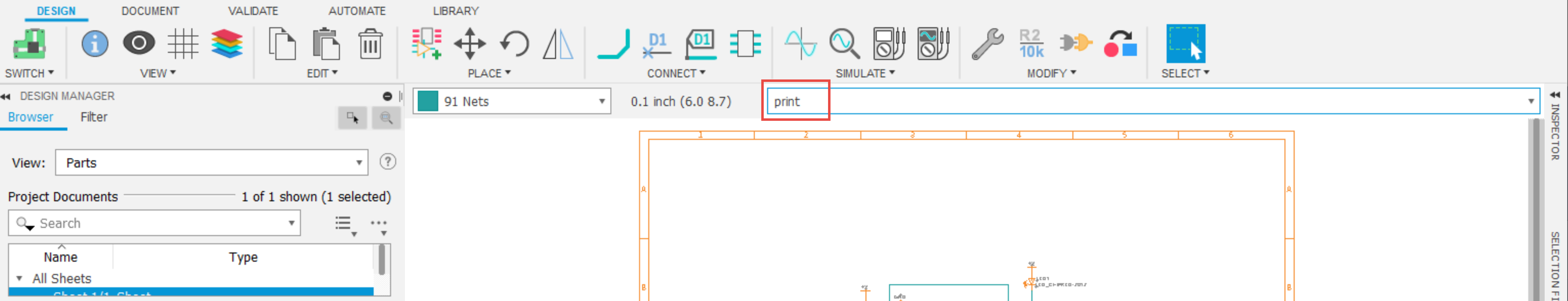The image size is (1568, 301).
Task: Expand the command line history dropdown arrow
Action: [x=1531, y=102]
